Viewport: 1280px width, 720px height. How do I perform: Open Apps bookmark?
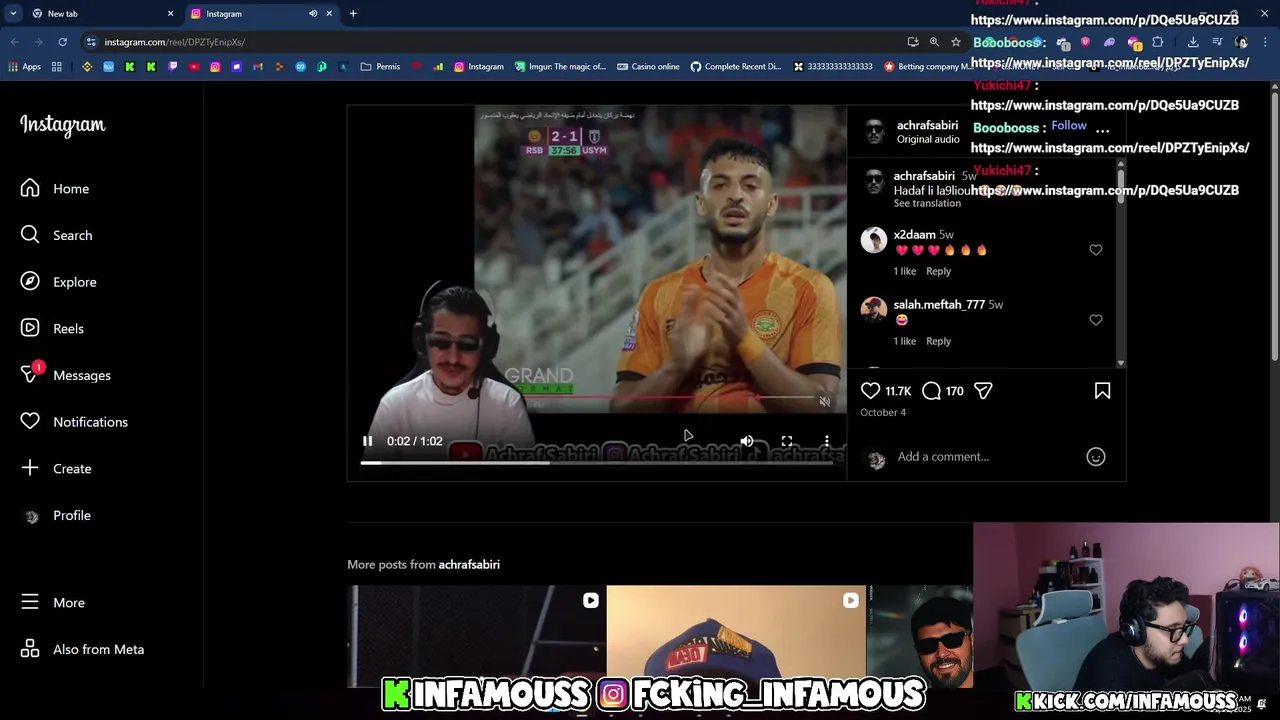click(24, 67)
